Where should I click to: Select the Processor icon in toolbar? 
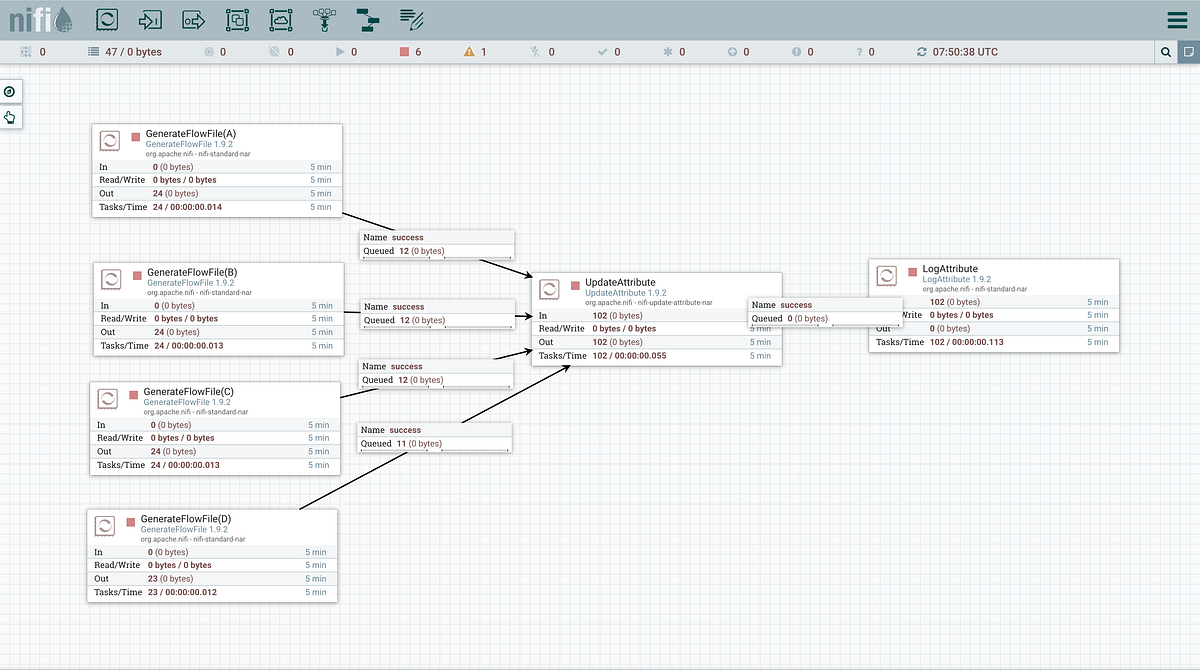pos(105,18)
